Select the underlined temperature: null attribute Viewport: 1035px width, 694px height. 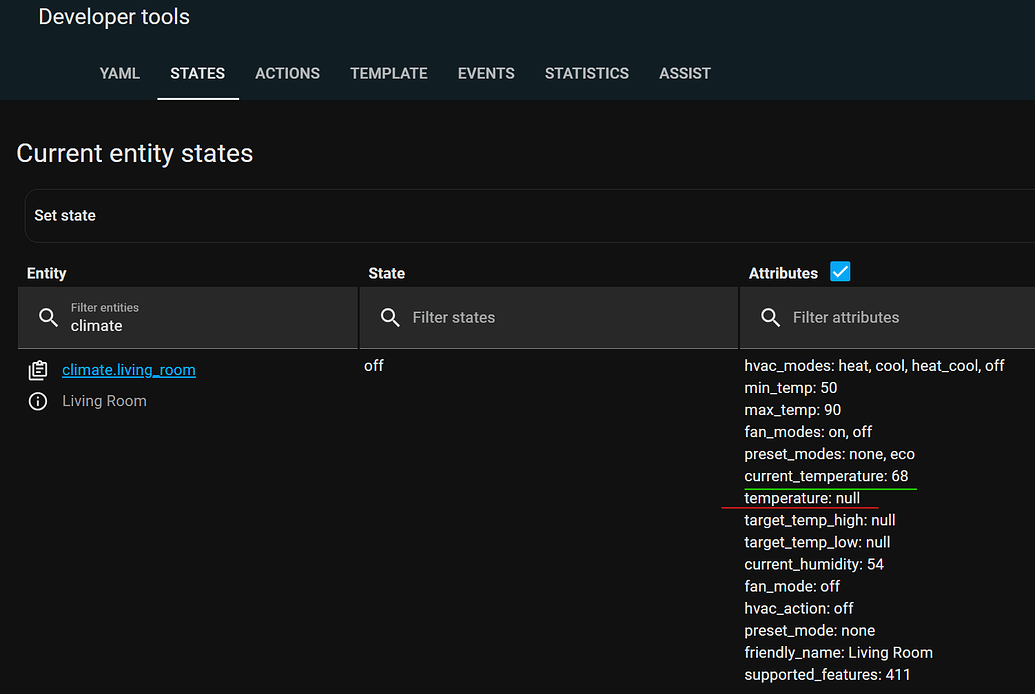[x=801, y=497]
